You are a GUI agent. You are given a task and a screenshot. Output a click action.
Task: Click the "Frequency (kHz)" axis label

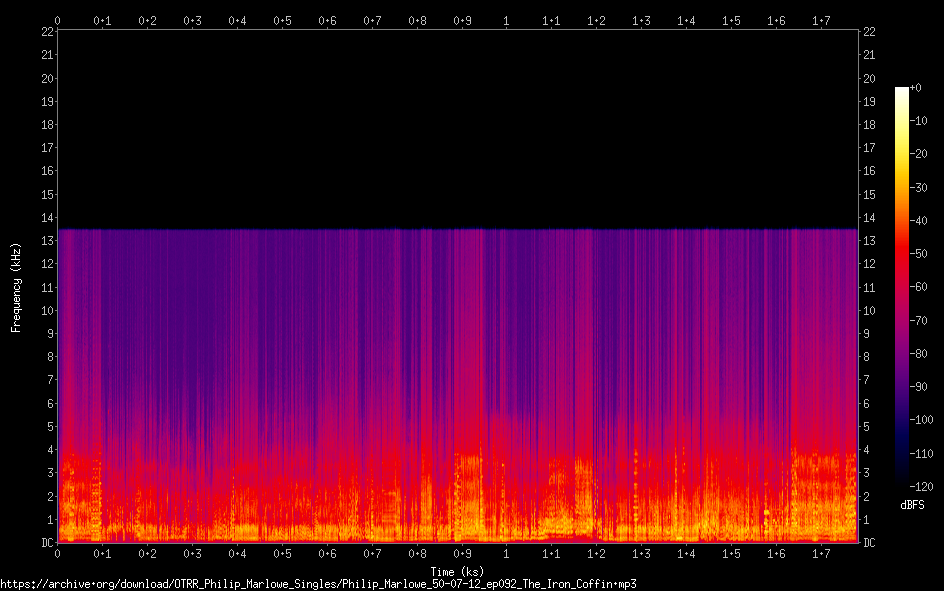(x=16, y=287)
